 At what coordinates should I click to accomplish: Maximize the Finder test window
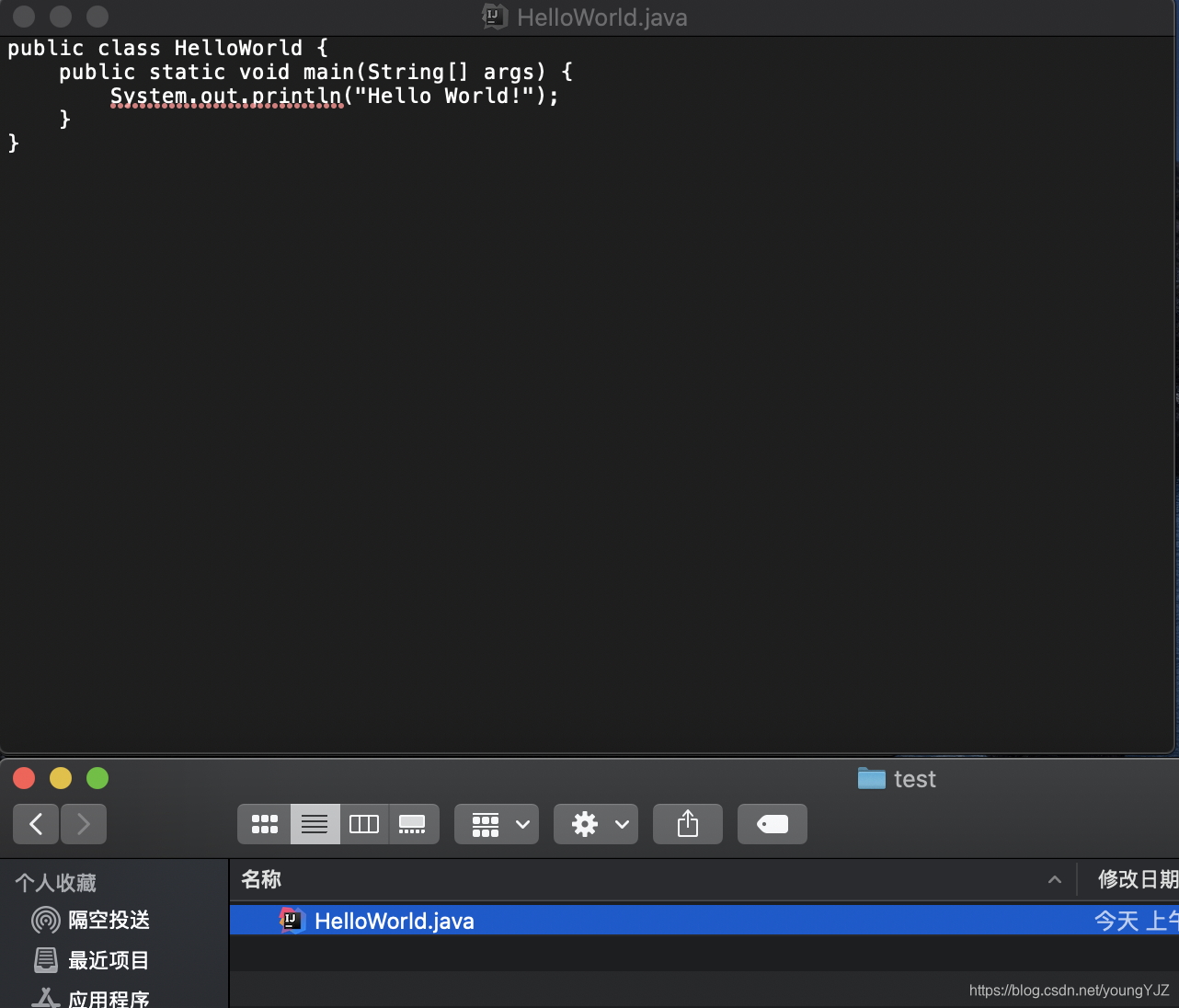click(x=97, y=778)
